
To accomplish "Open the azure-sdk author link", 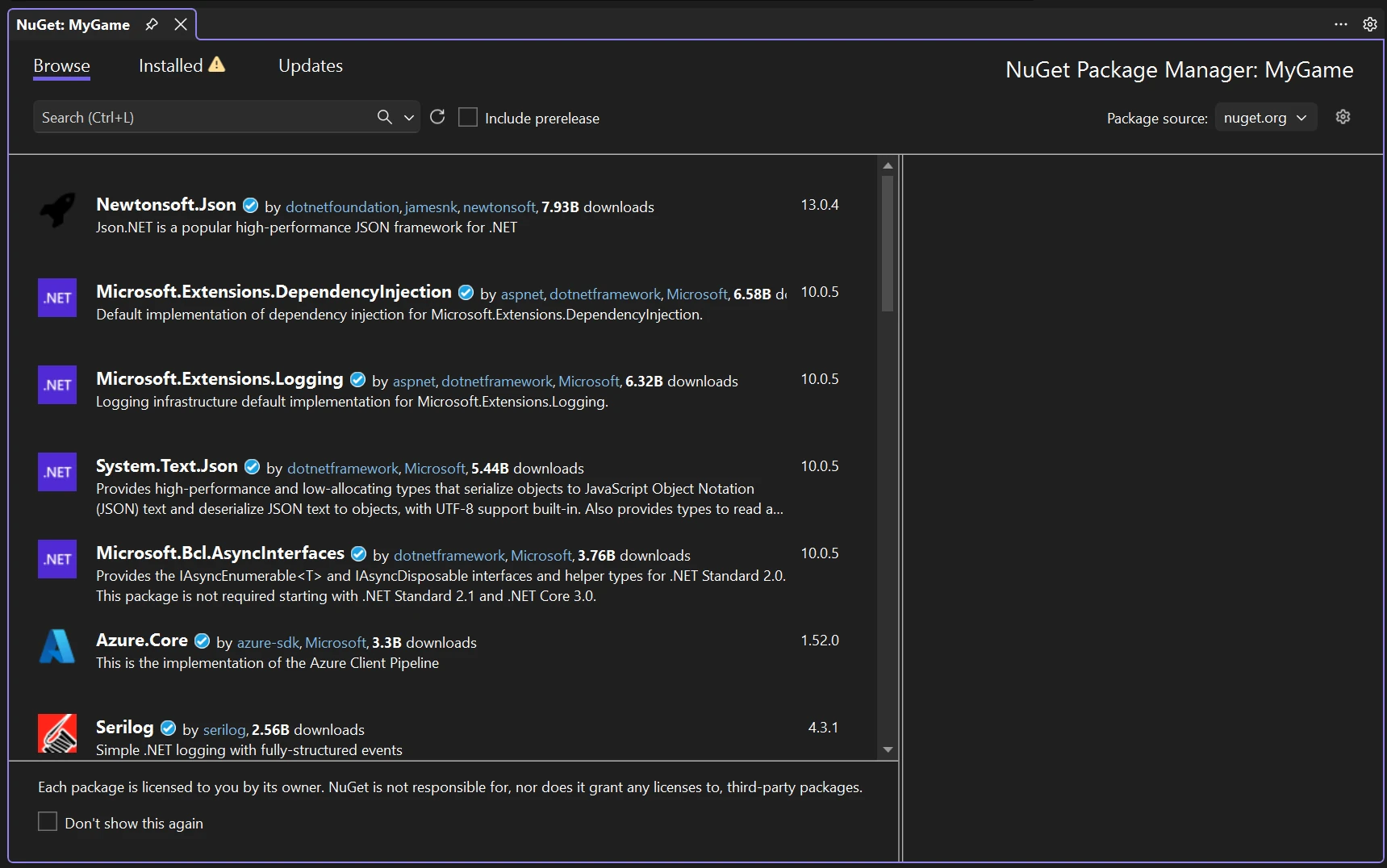I will pos(268,643).
